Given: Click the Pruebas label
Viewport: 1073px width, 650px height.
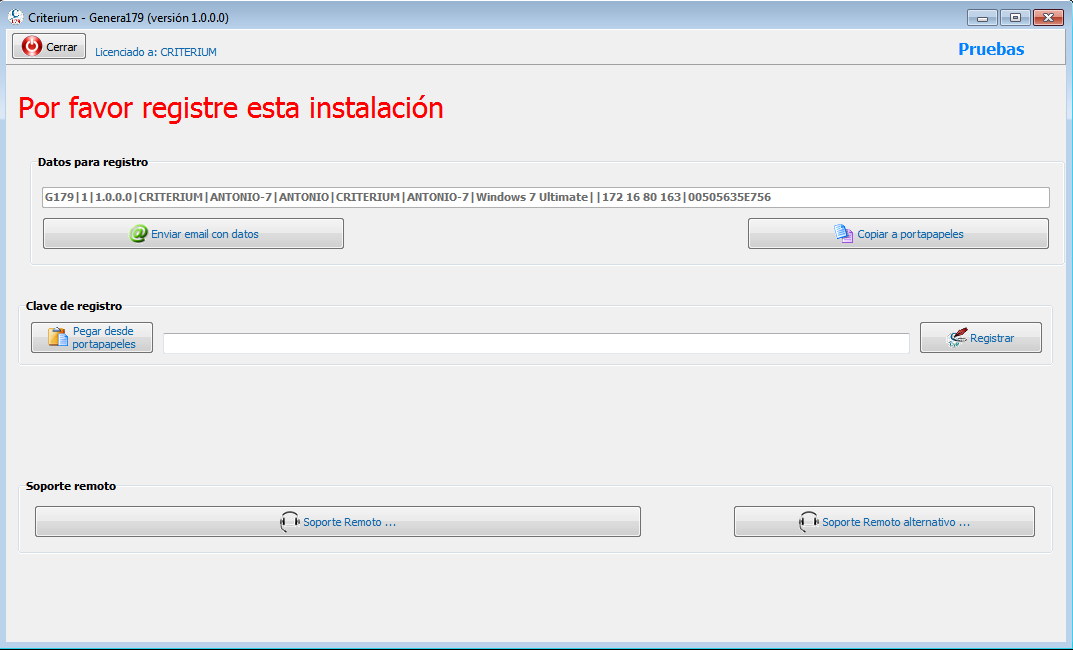Looking at the screenshot, I should (x=991, y=49).
